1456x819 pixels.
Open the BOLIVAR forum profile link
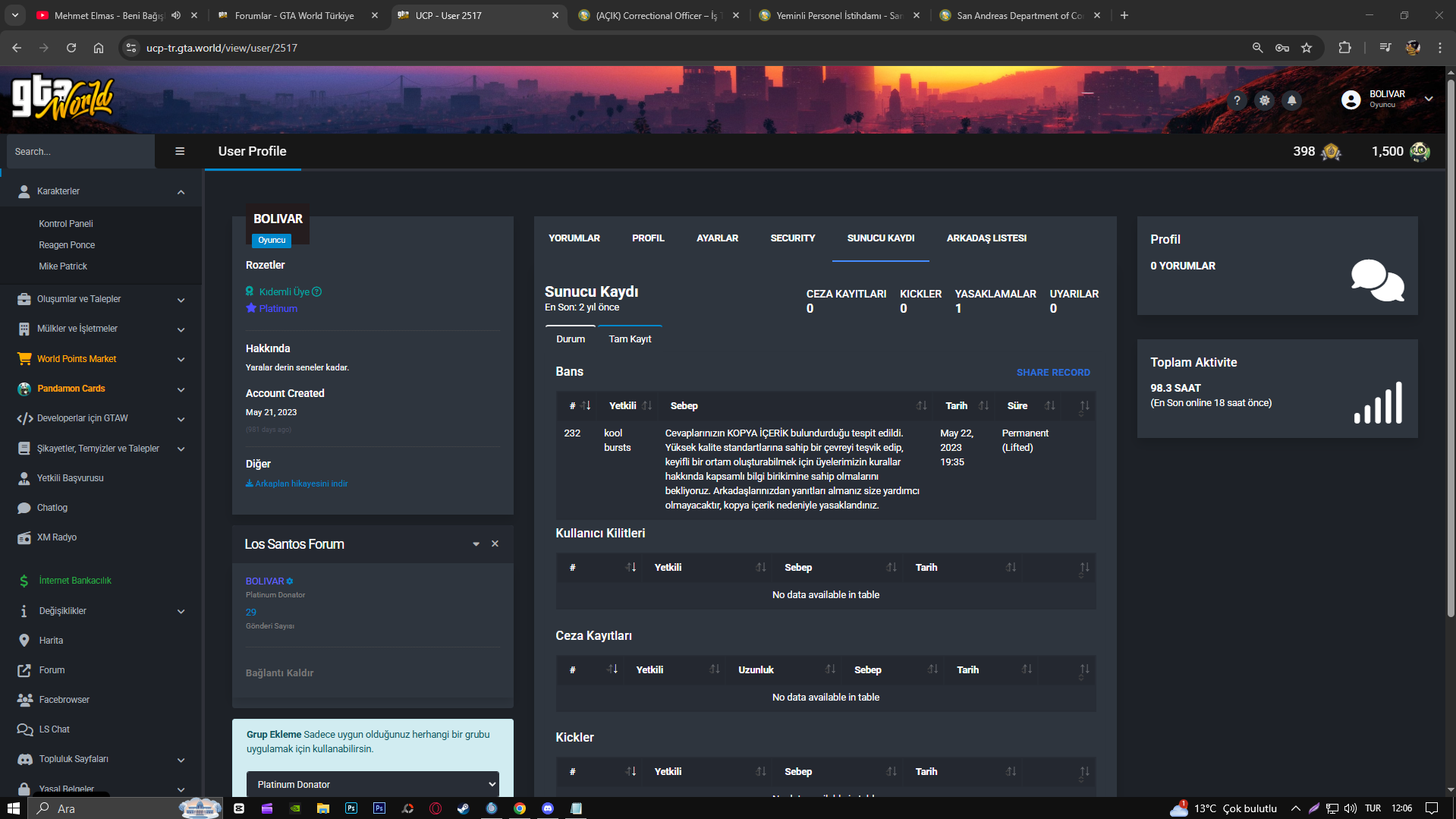(265, 581)
